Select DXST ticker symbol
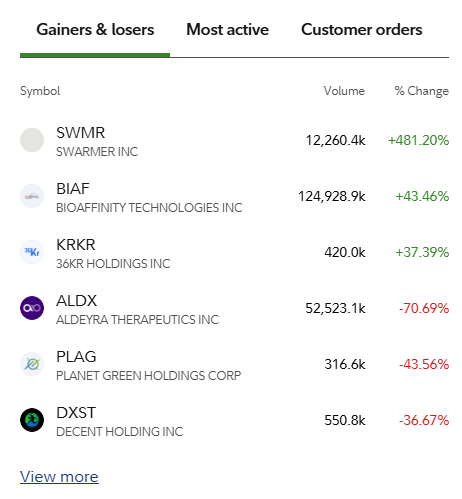Viewport: 462px width, 499px height. coord(76,413)
